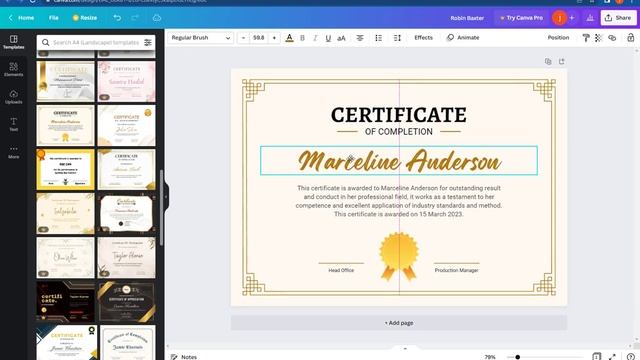
Task: Select the Production Manager label
Action: 456,270
